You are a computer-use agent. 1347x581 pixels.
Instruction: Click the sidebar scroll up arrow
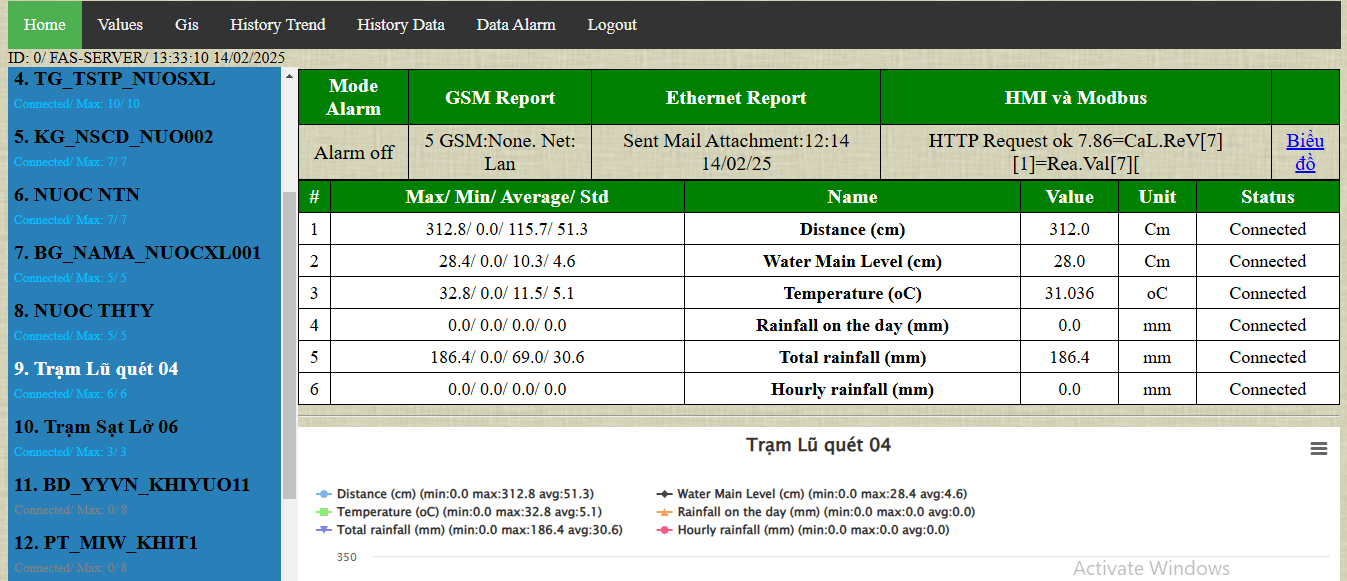290,76
